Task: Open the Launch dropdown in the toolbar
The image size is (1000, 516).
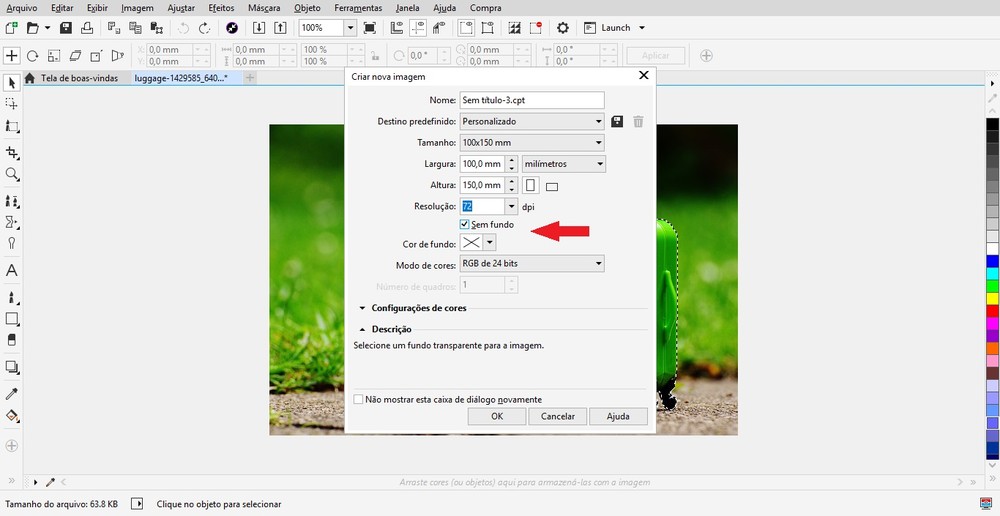Action: click(x=642, y=27)
